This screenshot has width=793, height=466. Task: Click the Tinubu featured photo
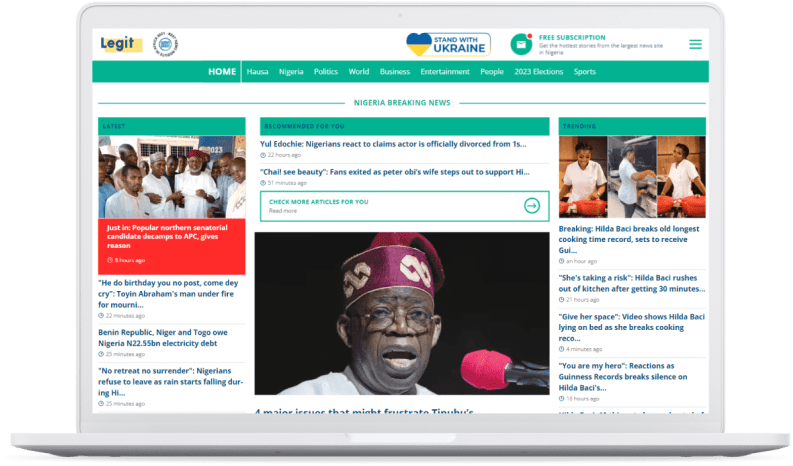pos(402,313)
